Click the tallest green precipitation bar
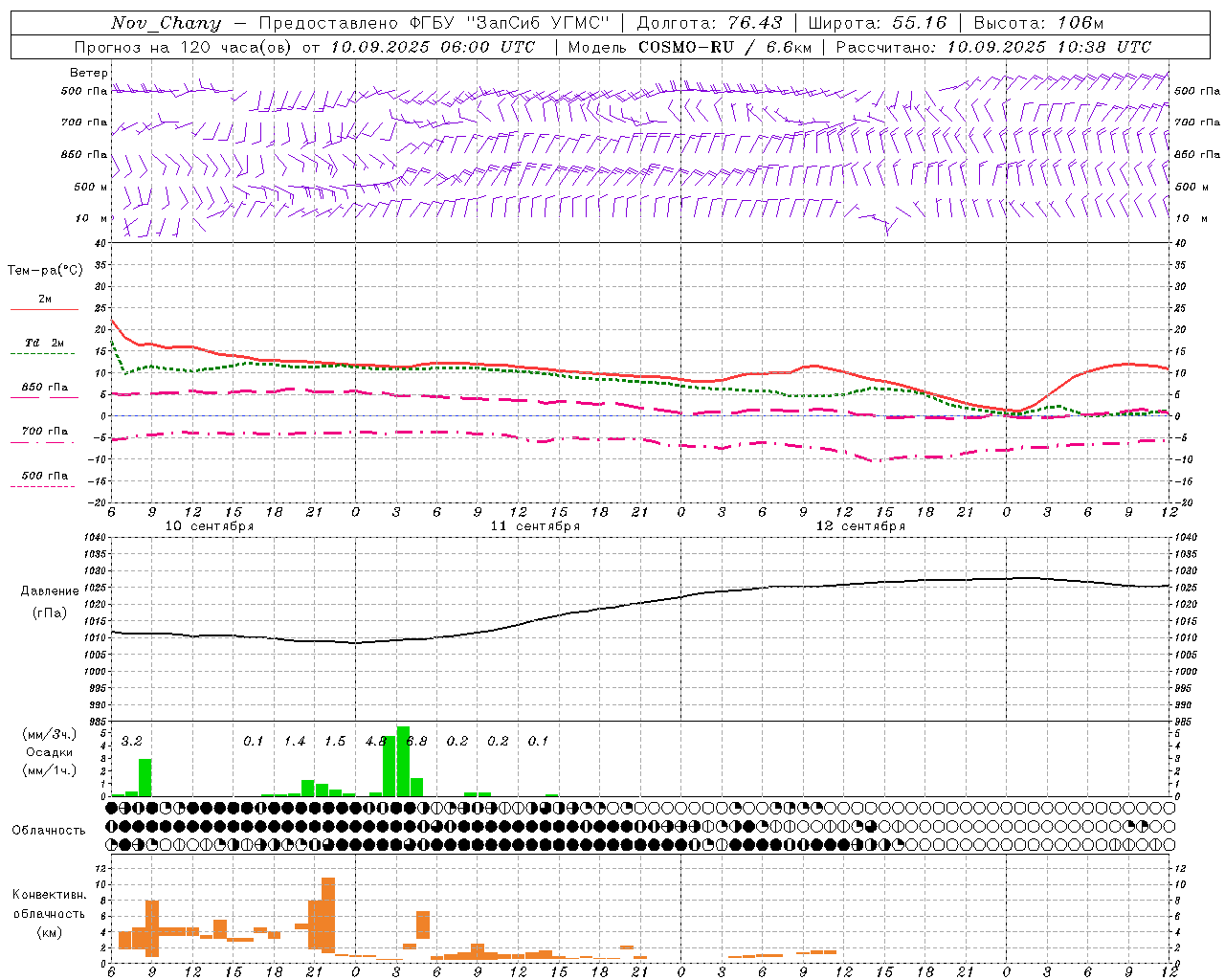The height and width of the screenshot is (980, 1225). 403,762
